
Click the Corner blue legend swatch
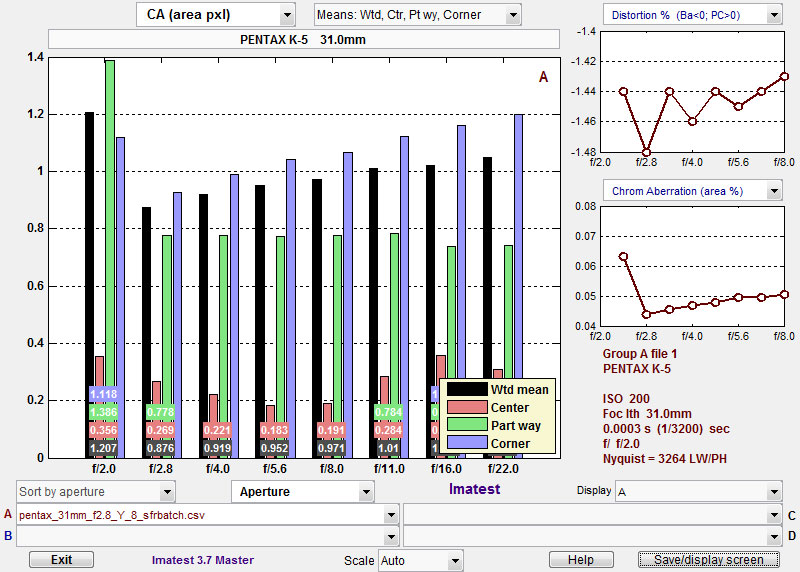(x=467, y=443)
